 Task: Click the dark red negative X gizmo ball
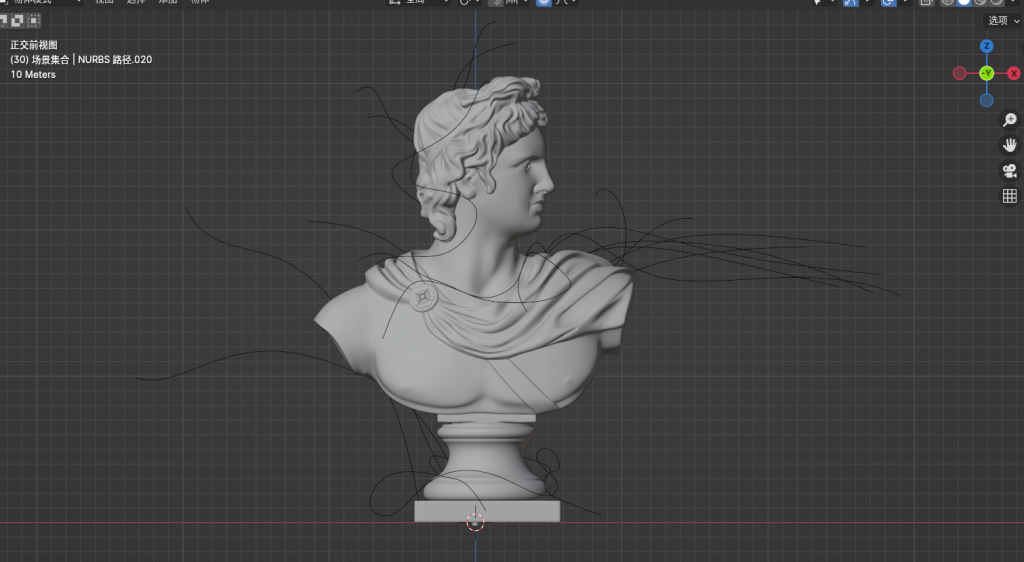point(960,73)
